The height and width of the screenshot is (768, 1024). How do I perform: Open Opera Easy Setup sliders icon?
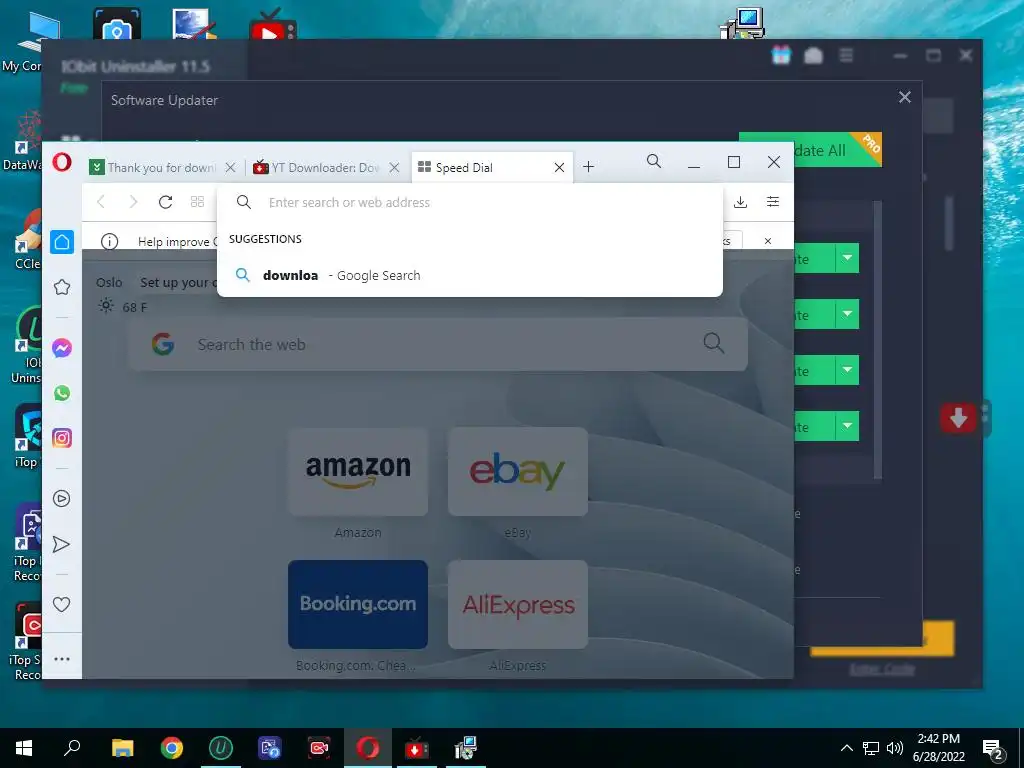click(x=773, y=202)
